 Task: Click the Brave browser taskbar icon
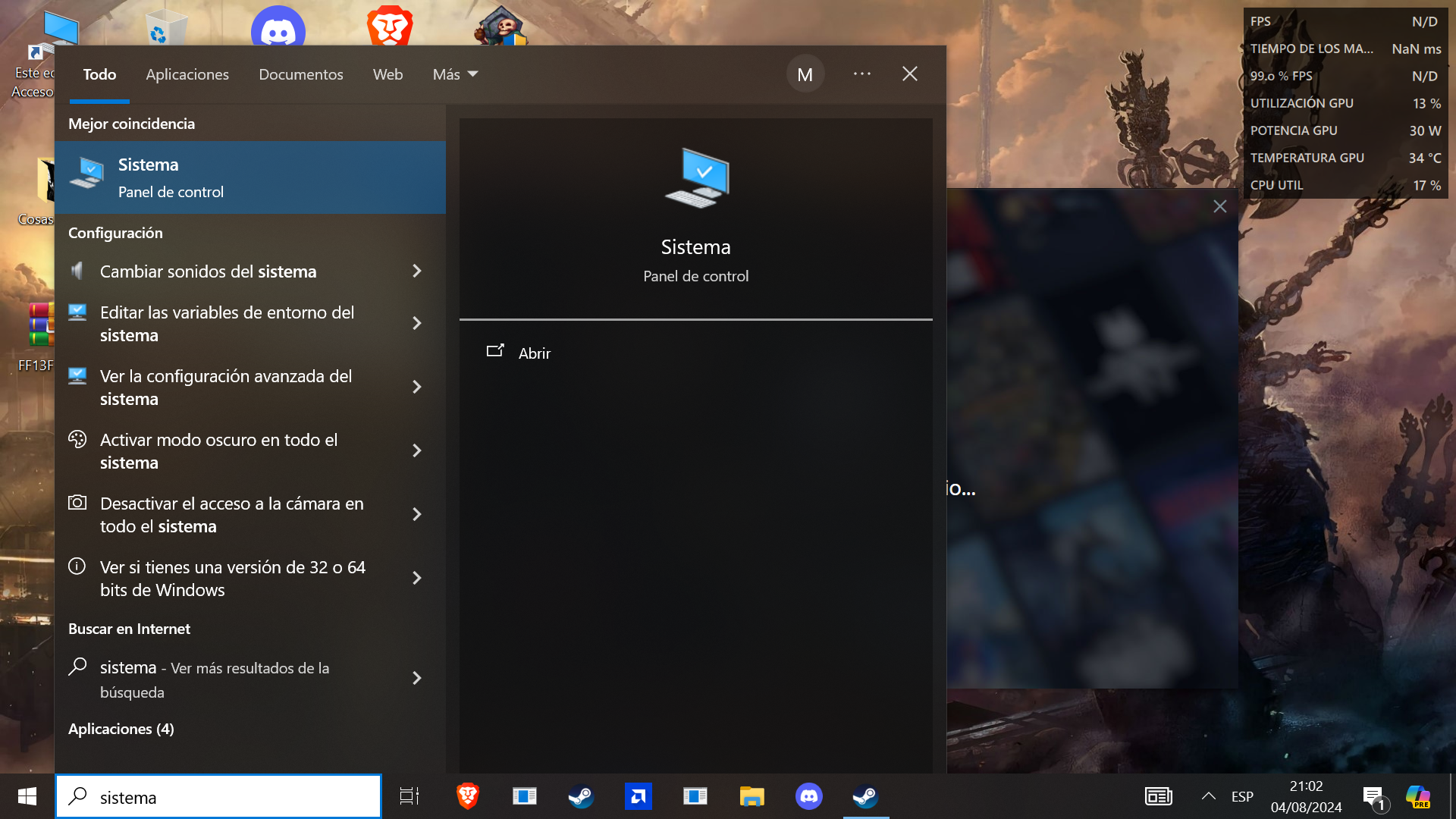468,796
